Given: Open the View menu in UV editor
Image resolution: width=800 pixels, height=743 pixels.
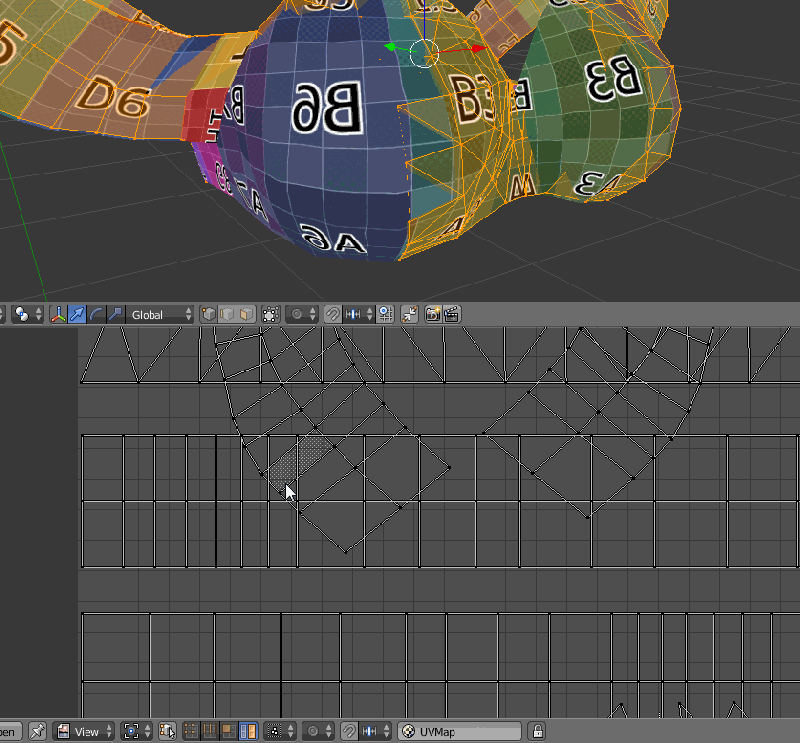Looking at the screenshot, I should point(85,730).
